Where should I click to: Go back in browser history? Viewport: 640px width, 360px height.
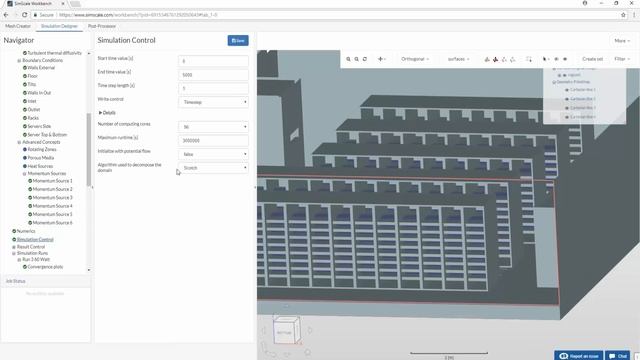tap(6, 15)
